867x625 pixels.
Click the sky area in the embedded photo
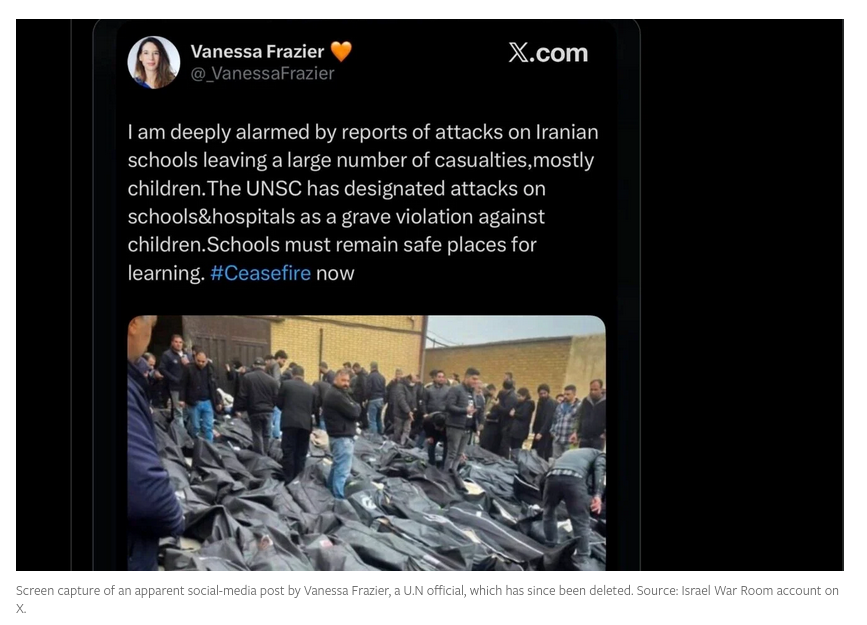pos(515,328)
